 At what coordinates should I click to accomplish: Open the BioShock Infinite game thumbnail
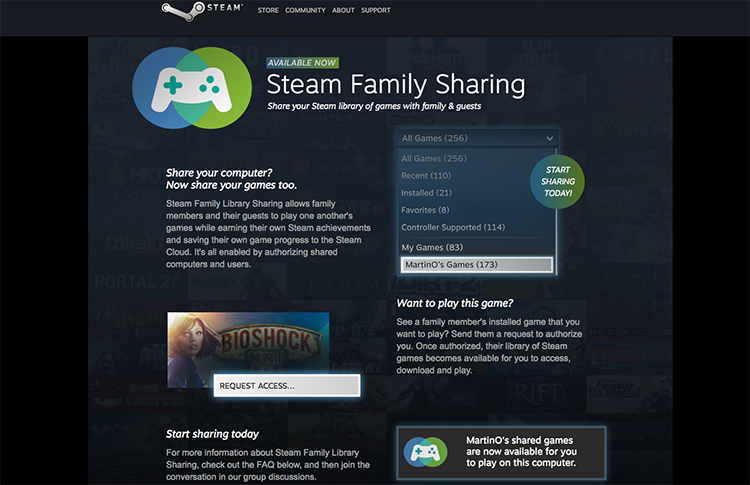tap(248, 349)
